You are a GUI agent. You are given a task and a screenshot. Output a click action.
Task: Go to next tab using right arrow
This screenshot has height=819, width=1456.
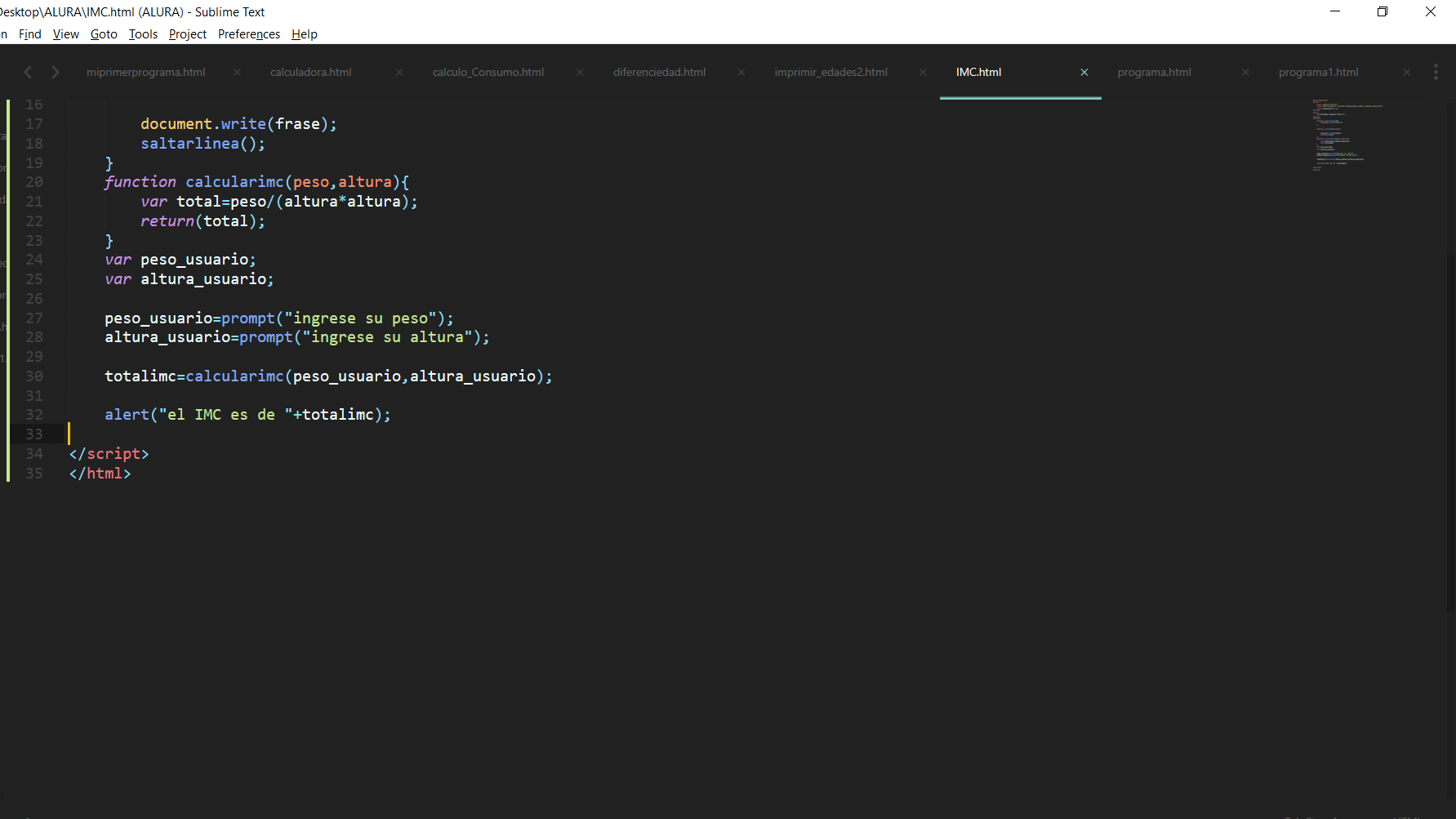56,72
